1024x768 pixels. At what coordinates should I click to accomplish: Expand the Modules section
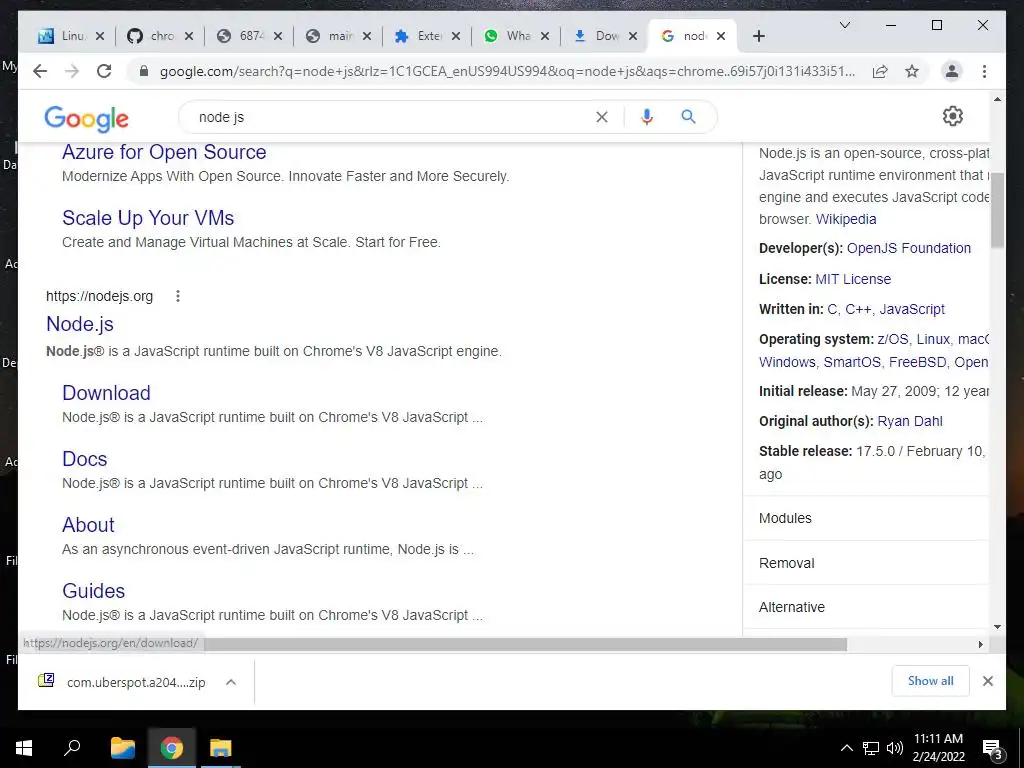pos(866,518)
